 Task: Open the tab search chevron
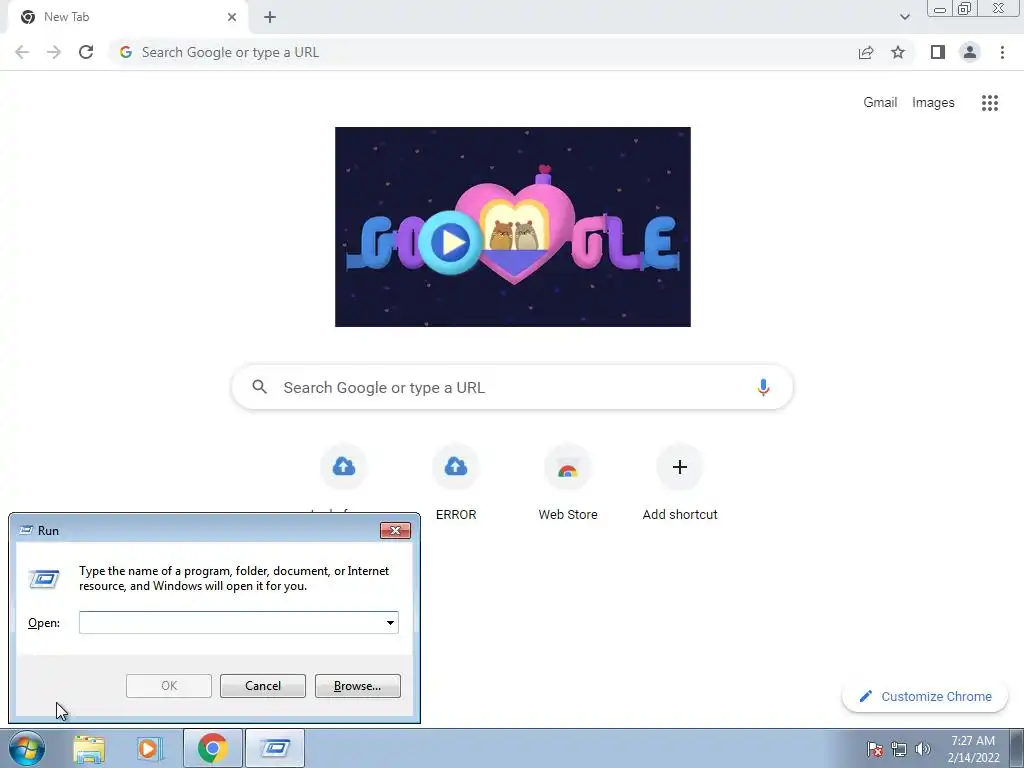click(904, 17)
